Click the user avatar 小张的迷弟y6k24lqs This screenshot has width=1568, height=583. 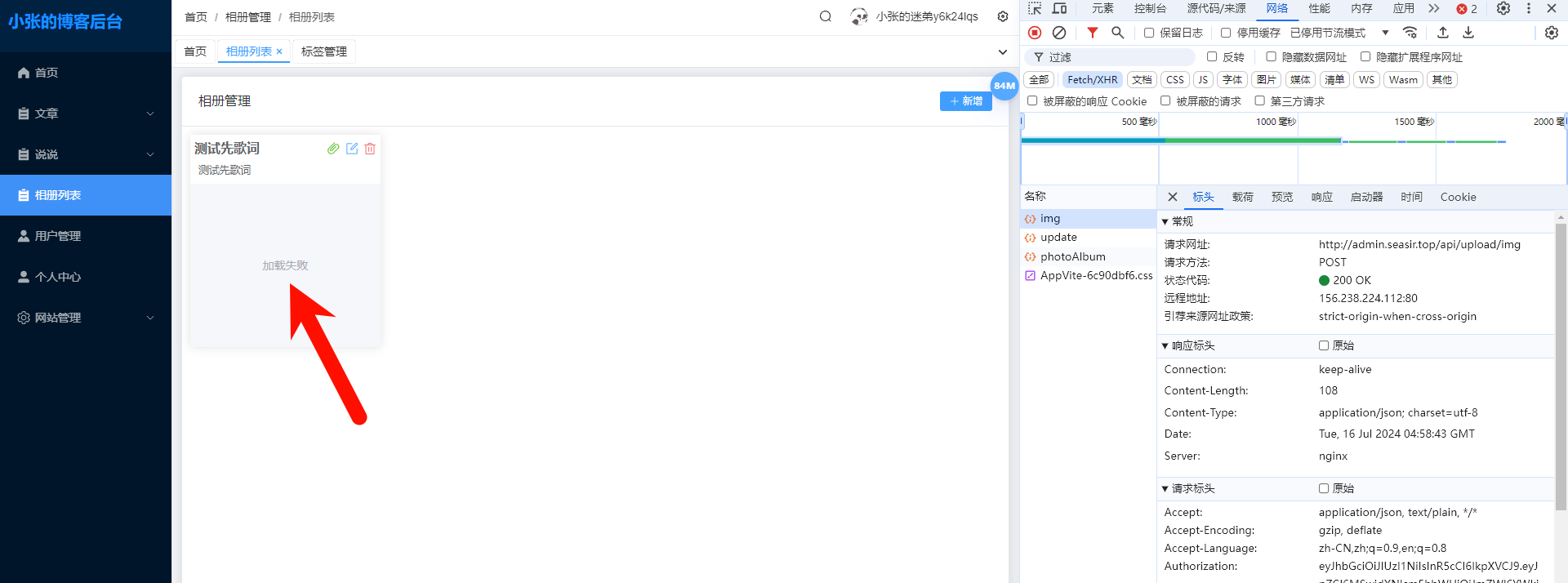pos(859,16)
